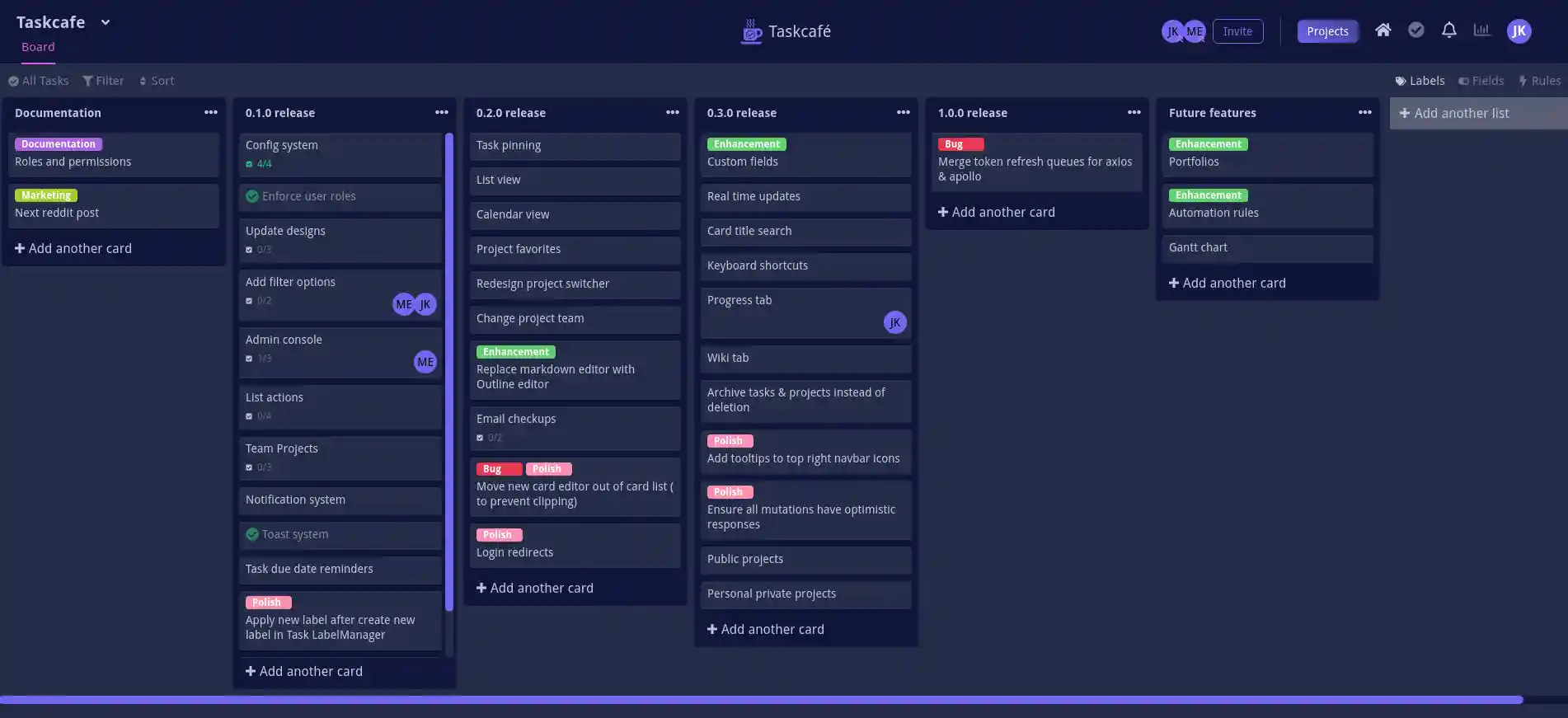1568x718 pixels.
Task: Click JK avatar on Add filter options card
Action: [425, 304]
